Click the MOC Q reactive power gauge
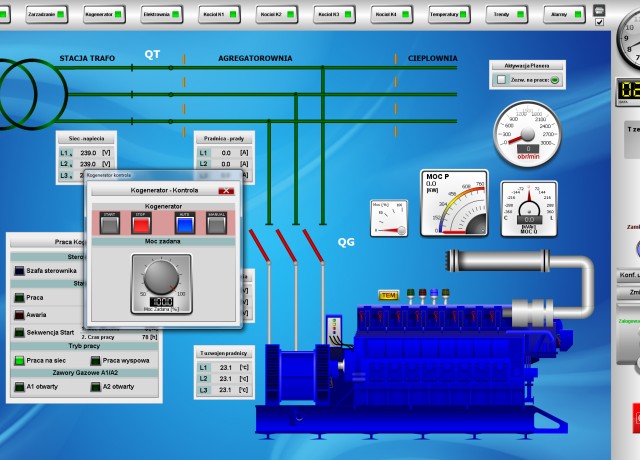Screen dimensions: 640x460 (x=529, y=209)
